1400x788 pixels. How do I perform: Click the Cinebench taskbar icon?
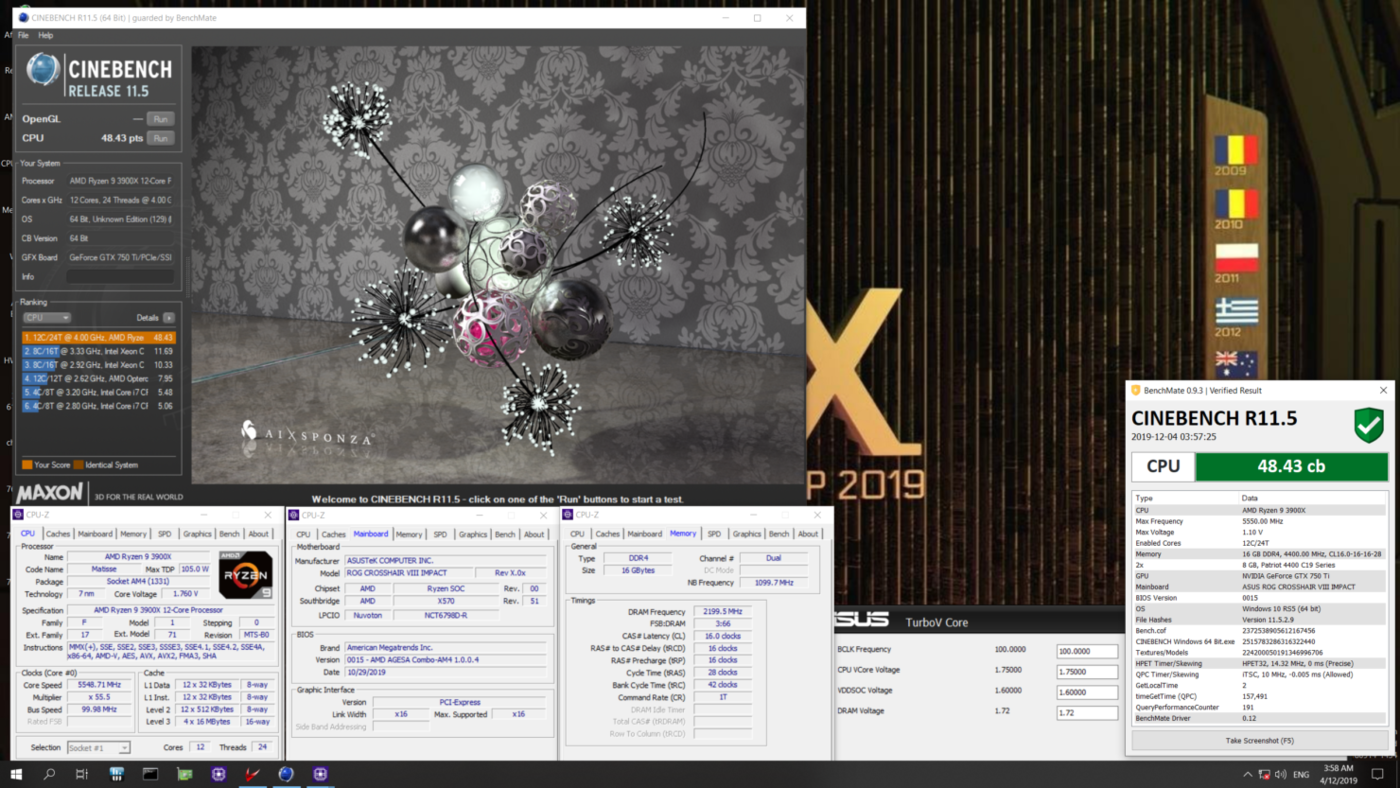click(285, 774)
